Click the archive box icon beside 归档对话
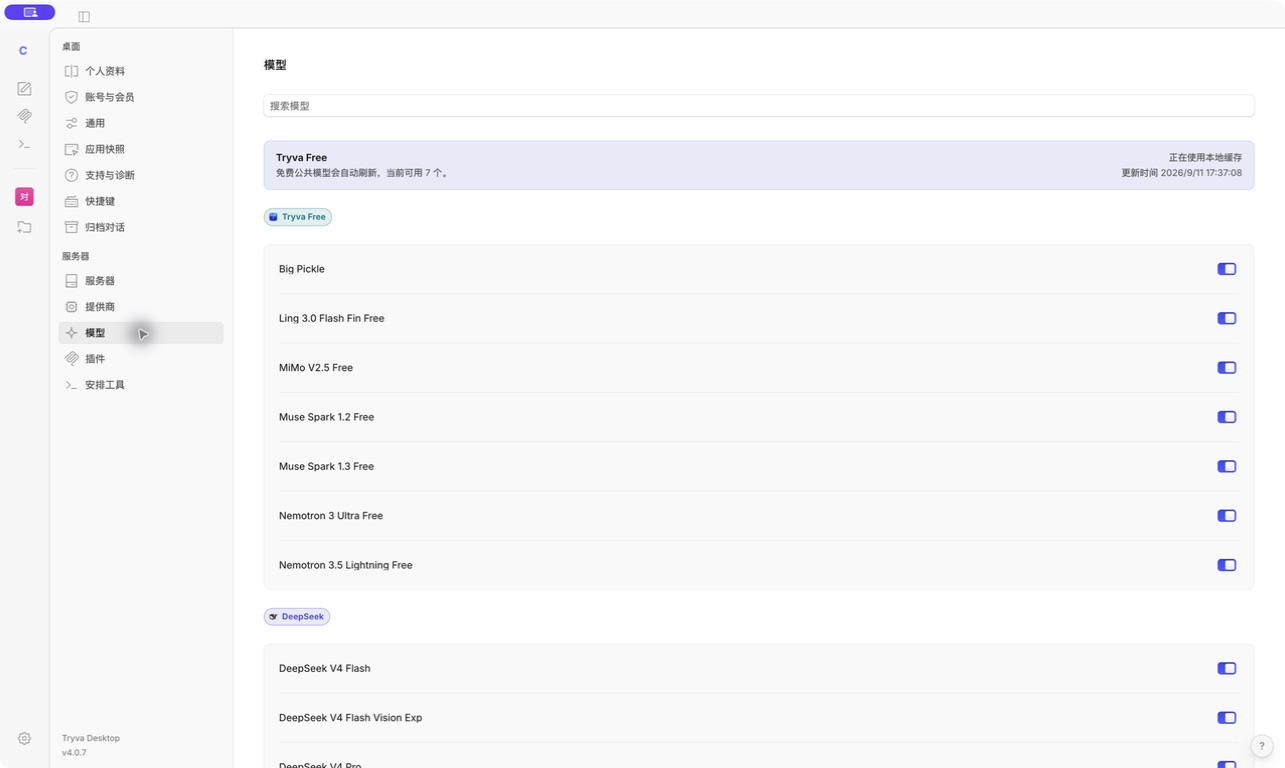This screenshot has width=1285, height=768. tap(71, 227)
